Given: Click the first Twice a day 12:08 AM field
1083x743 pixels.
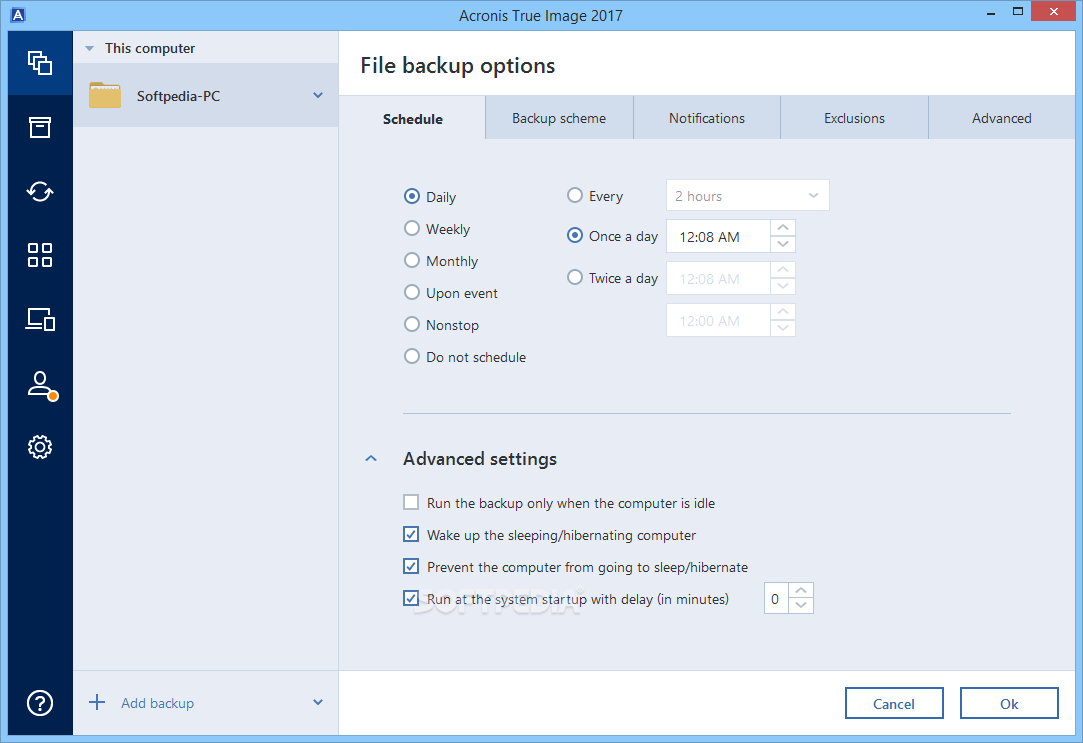Looking at the screenshot, I should coord(718,278).
